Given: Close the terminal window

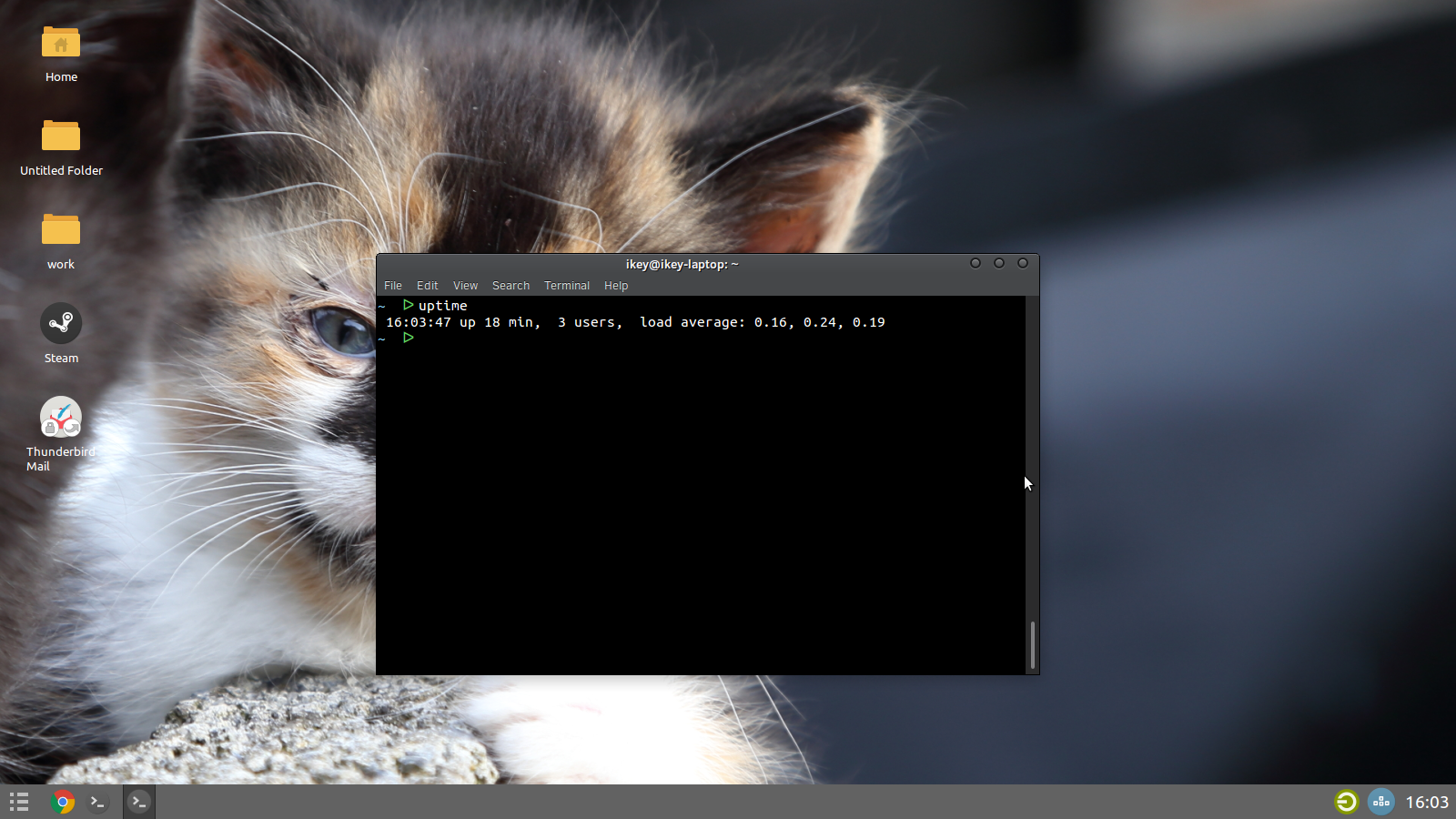Looking at the screenshot, I should [1023, 263].
